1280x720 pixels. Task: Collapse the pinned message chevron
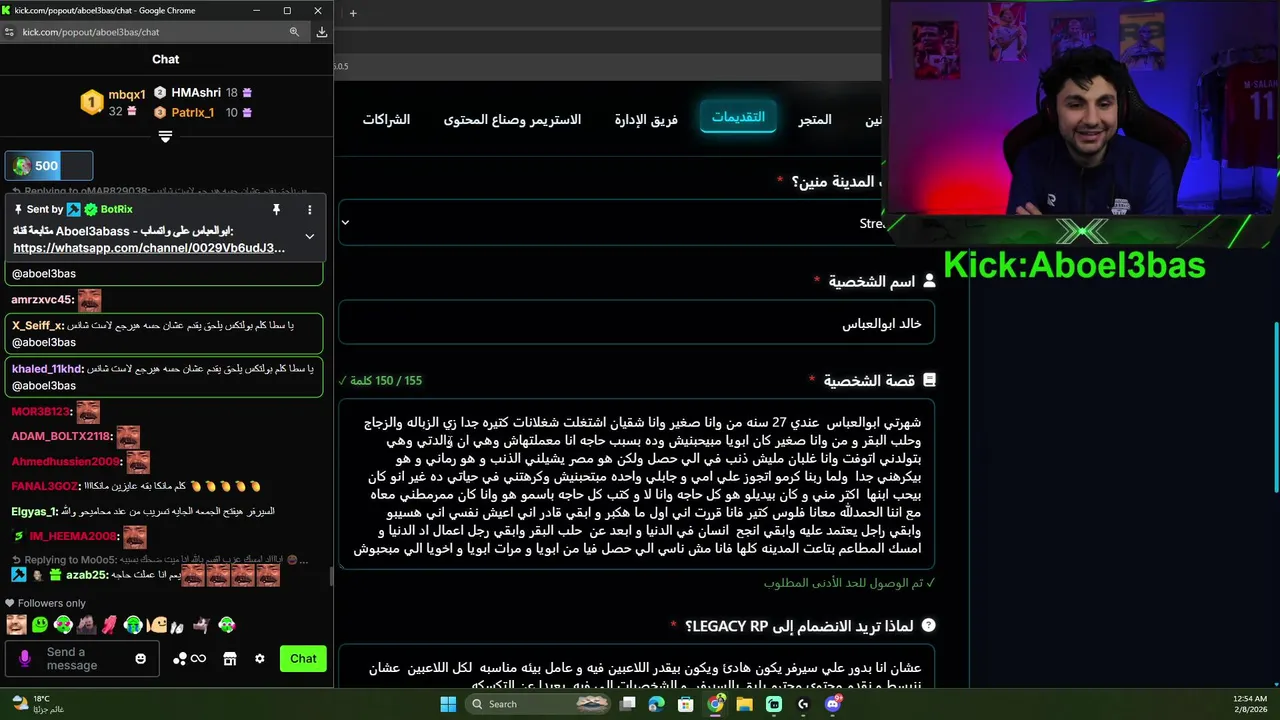pyautogui.click(x=309, y=237)
